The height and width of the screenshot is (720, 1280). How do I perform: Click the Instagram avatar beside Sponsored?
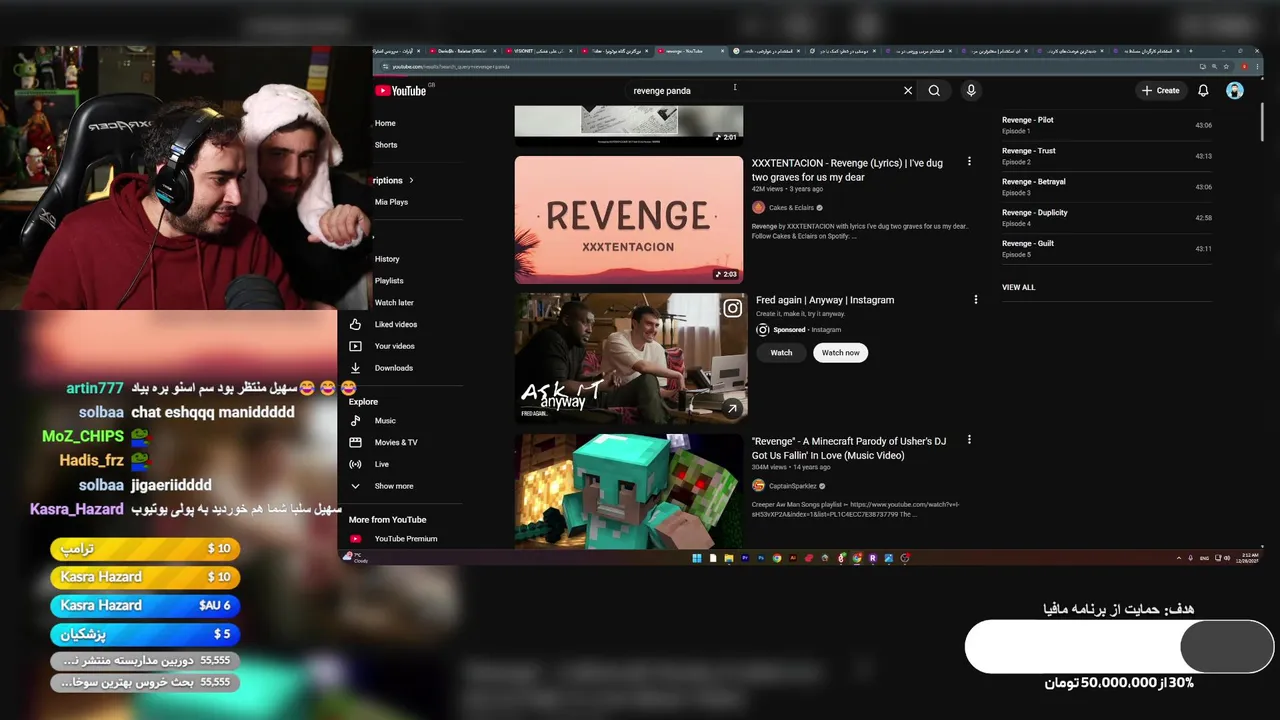763,329
